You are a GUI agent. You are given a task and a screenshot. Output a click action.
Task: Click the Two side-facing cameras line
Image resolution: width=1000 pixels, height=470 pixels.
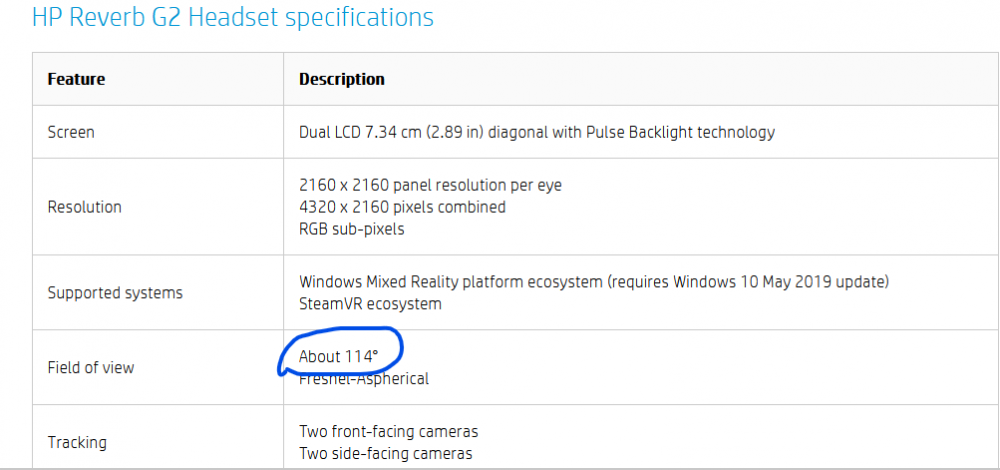(385, 453)
